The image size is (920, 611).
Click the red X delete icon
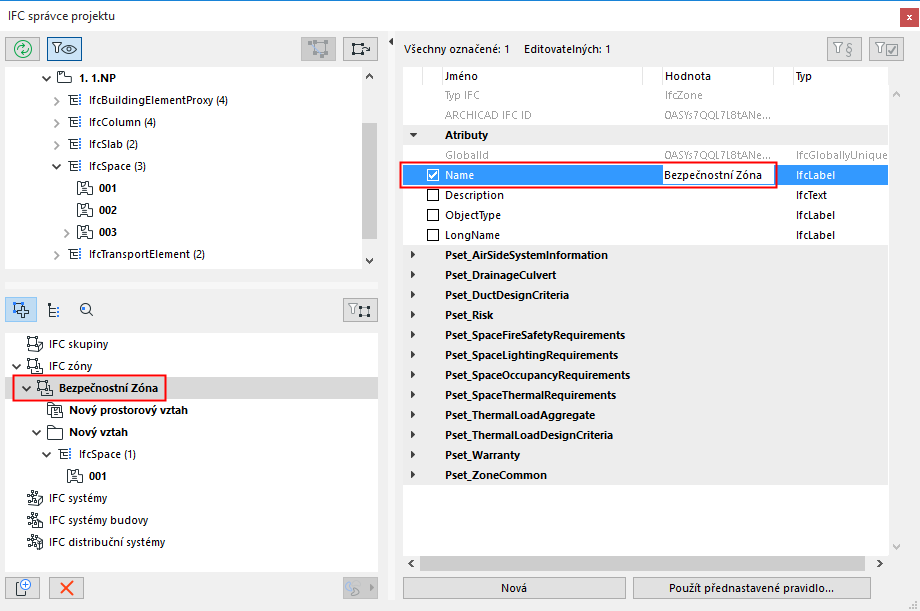pyautogui.click(x=65, y=587)
